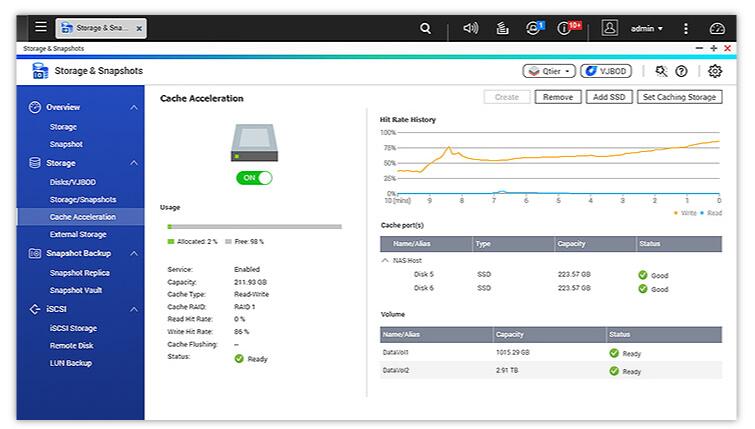Click the Remove button

pyautogui.click(x=558, y=97)
